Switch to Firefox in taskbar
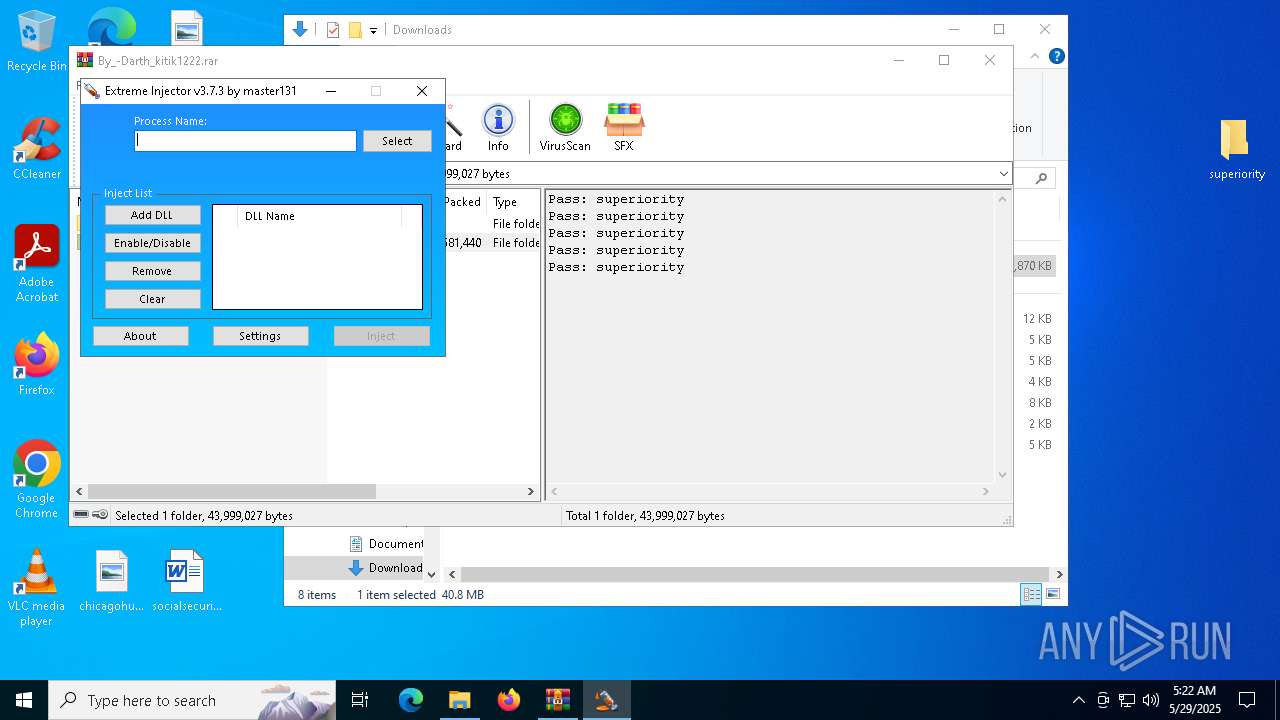This screenshot has height=720, width=1280. (x=508, y=700)
